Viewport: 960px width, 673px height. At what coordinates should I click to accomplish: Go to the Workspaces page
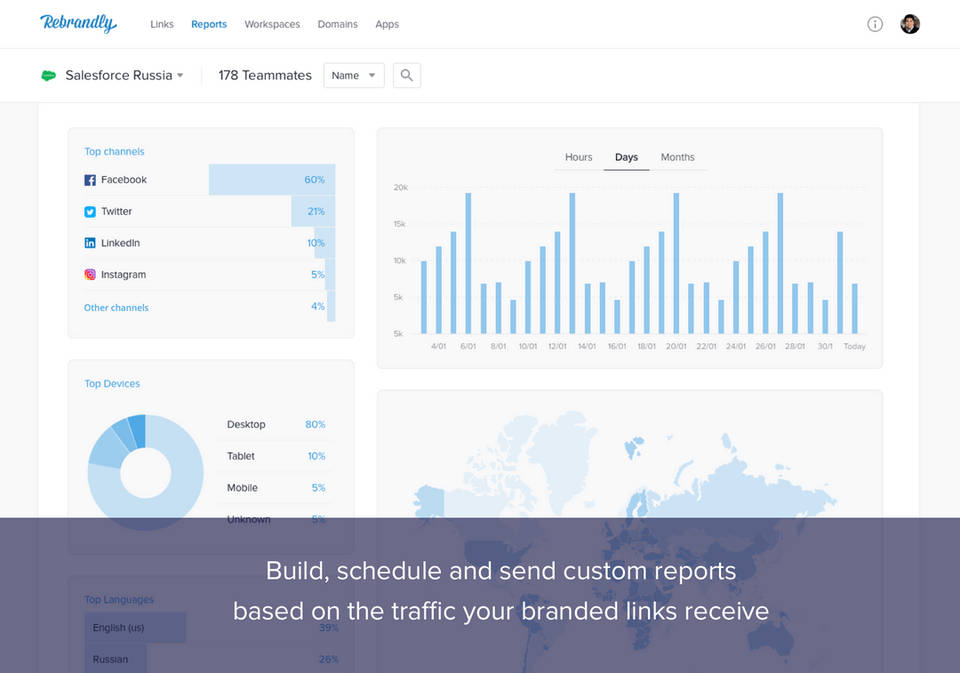click(x=272, y=24)
